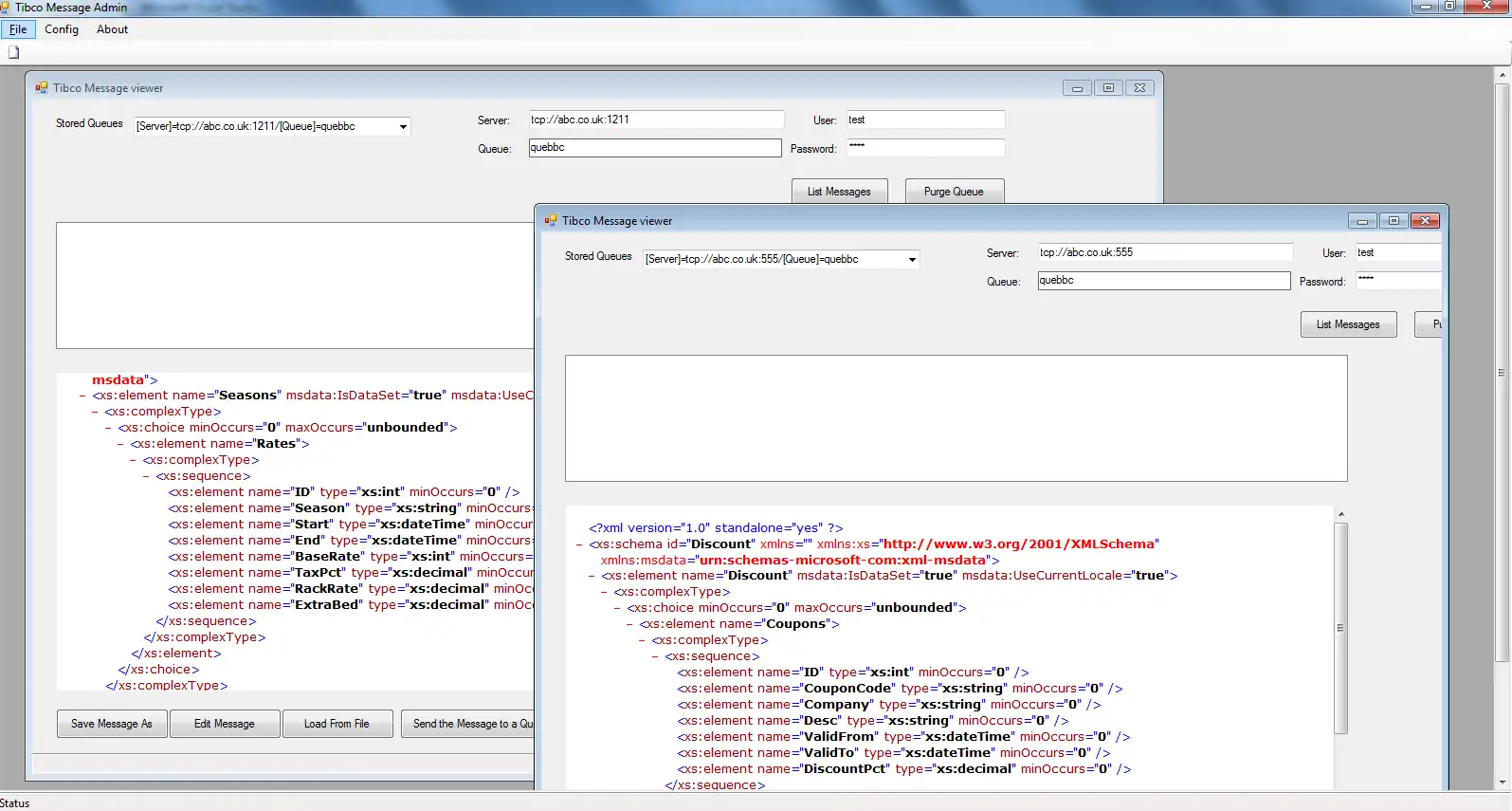The width and height of the screenshot is (1512, 811).
Task: Open the File menu
Action: coord(18,29)
